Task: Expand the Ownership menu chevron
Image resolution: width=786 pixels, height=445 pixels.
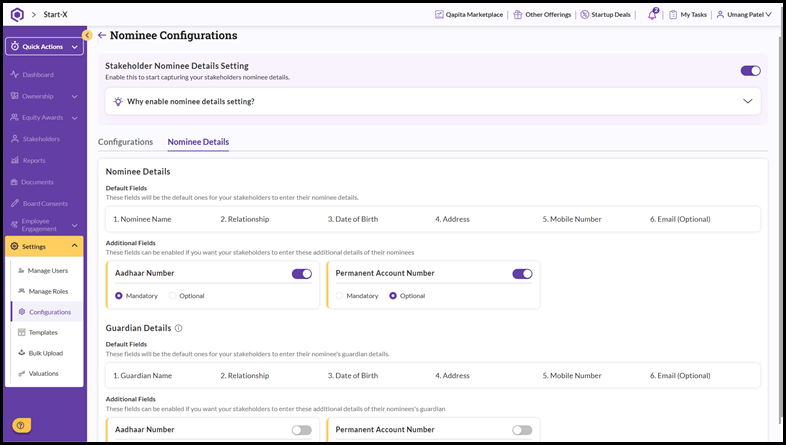Action: tap(75, 96)
